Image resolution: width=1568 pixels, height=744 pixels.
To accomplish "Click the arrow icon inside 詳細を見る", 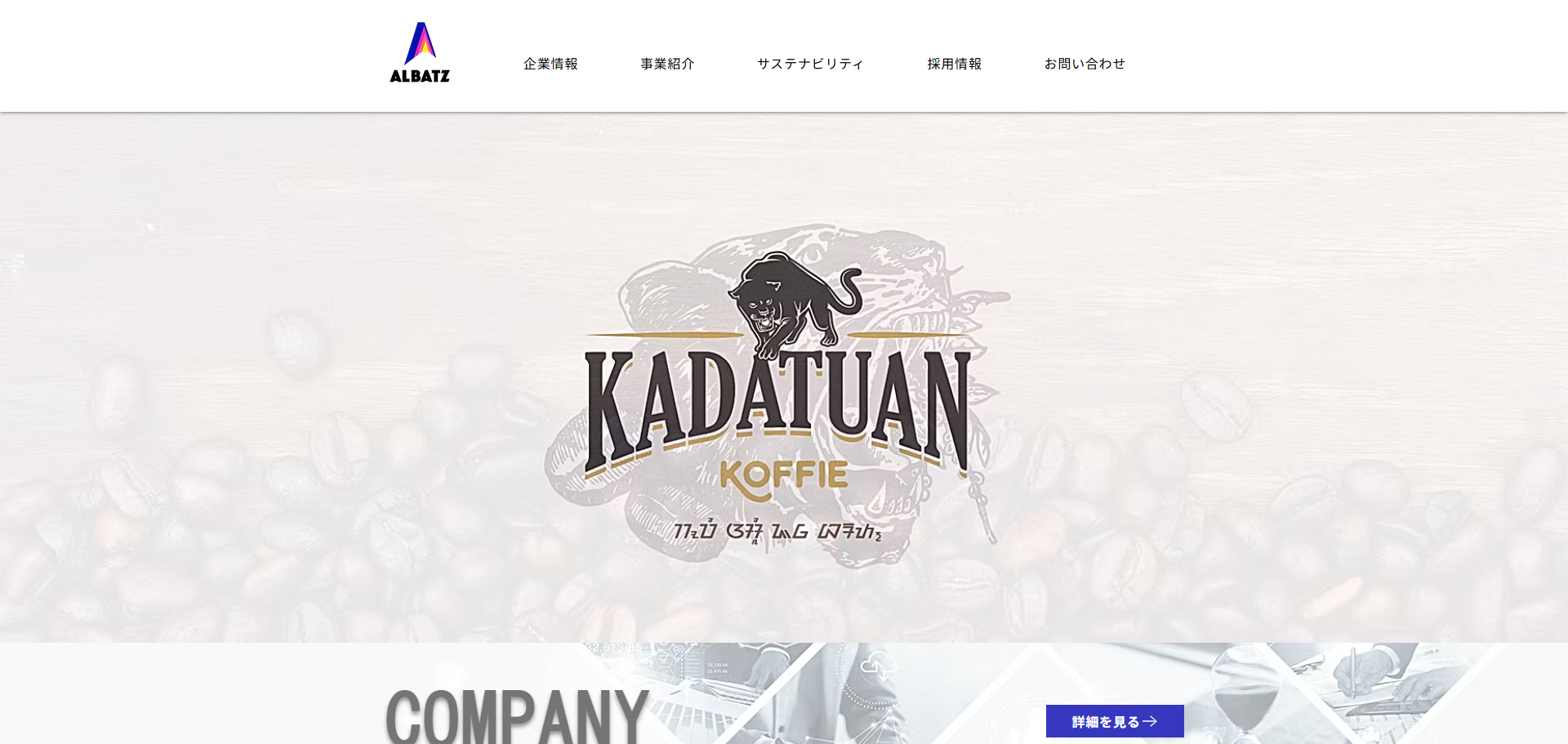I will point(1150,721).
